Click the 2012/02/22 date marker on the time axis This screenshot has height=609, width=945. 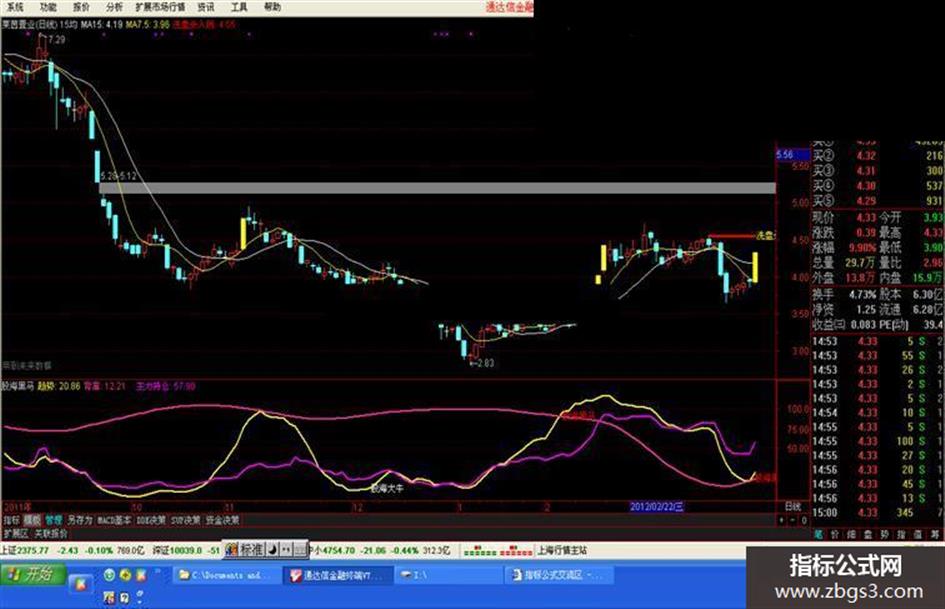(657, 506)
